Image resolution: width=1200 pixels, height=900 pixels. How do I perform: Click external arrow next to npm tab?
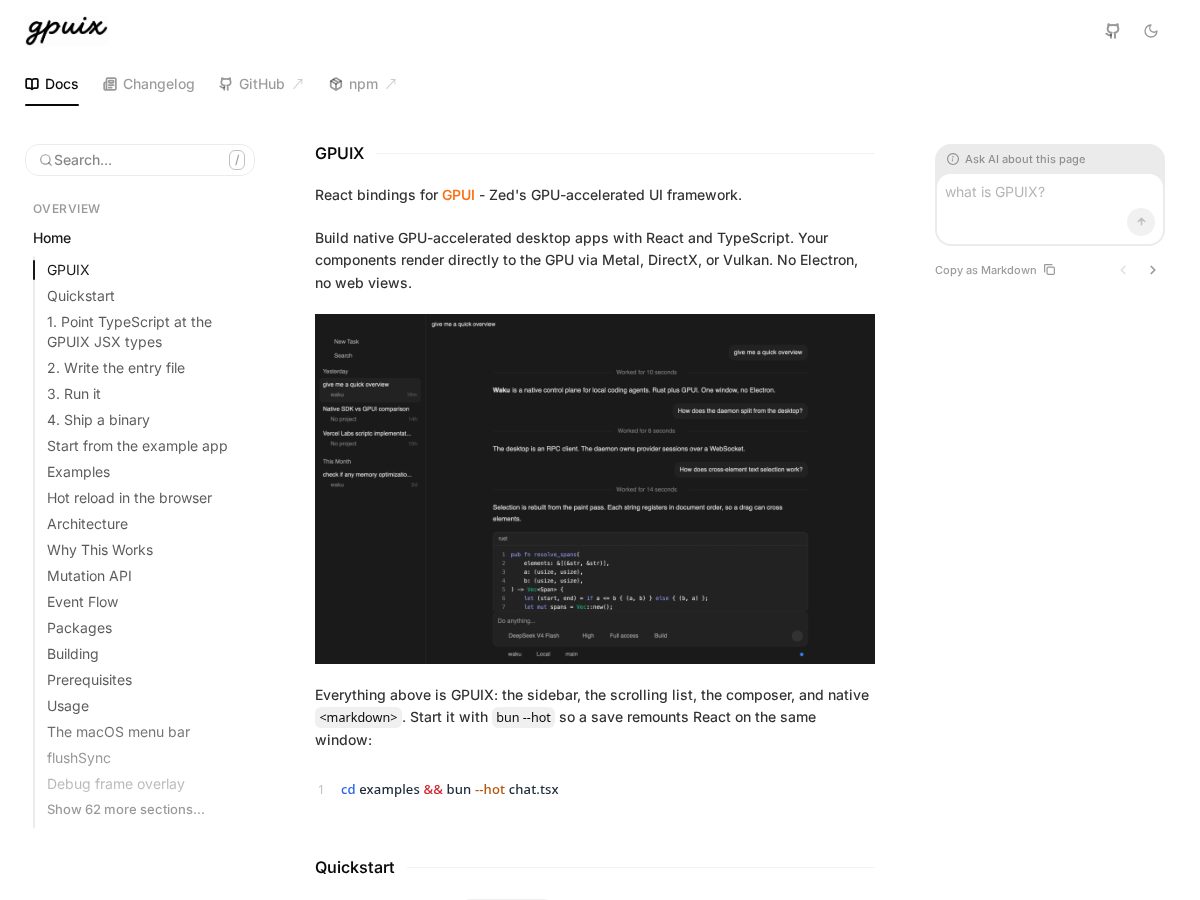(x=391, y=84)
